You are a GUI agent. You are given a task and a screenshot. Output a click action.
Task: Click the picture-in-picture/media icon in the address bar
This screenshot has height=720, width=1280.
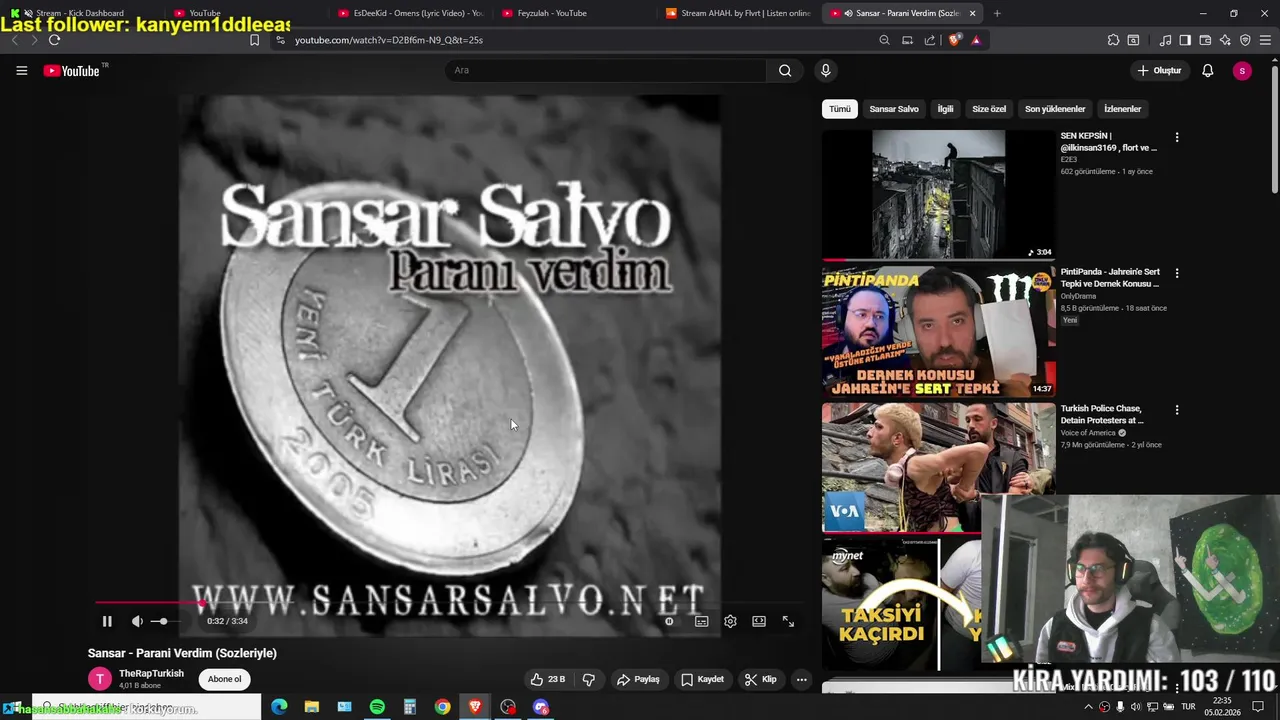click(907, 40)
